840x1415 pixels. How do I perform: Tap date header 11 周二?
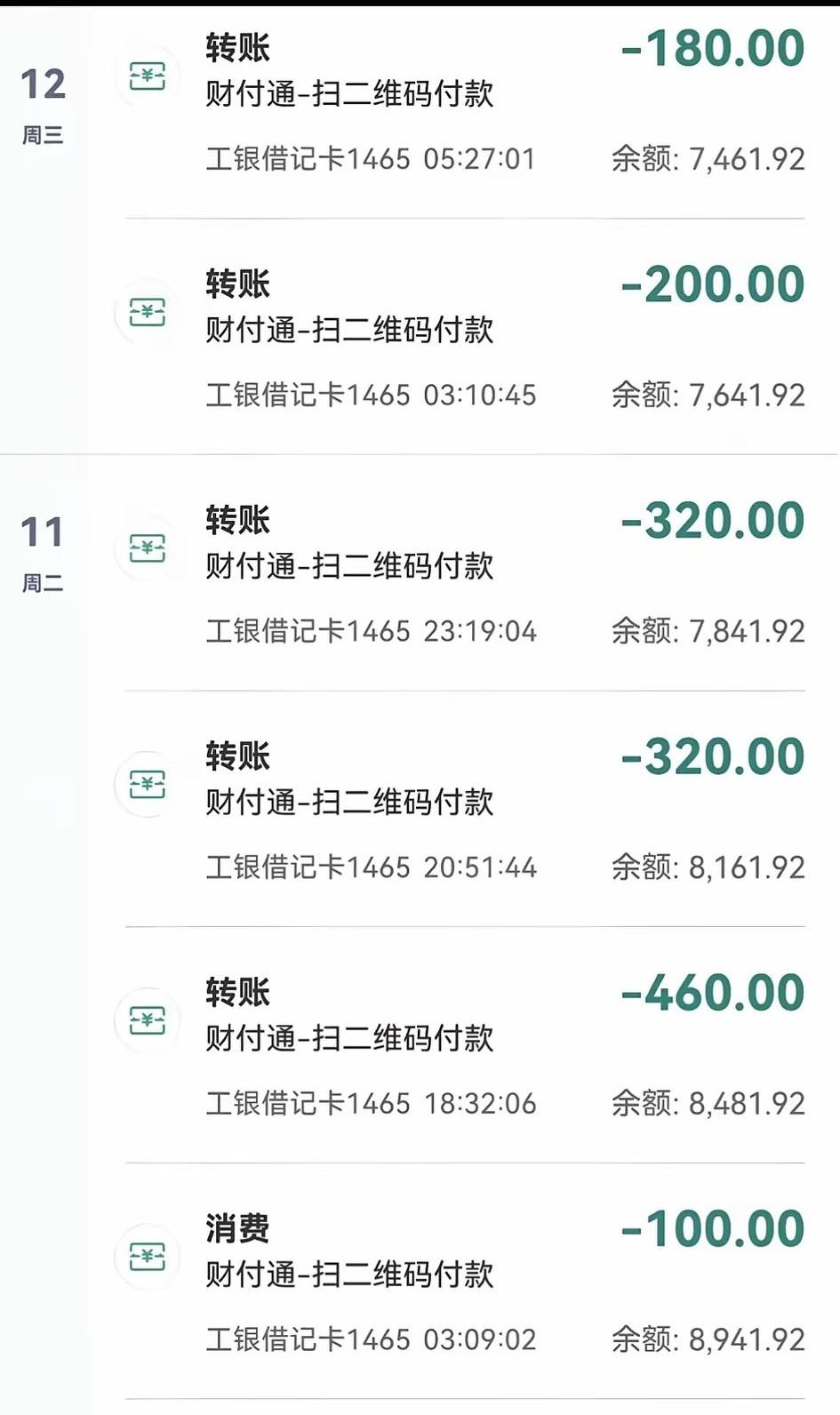pyautogui.click(x=43, y=553)
